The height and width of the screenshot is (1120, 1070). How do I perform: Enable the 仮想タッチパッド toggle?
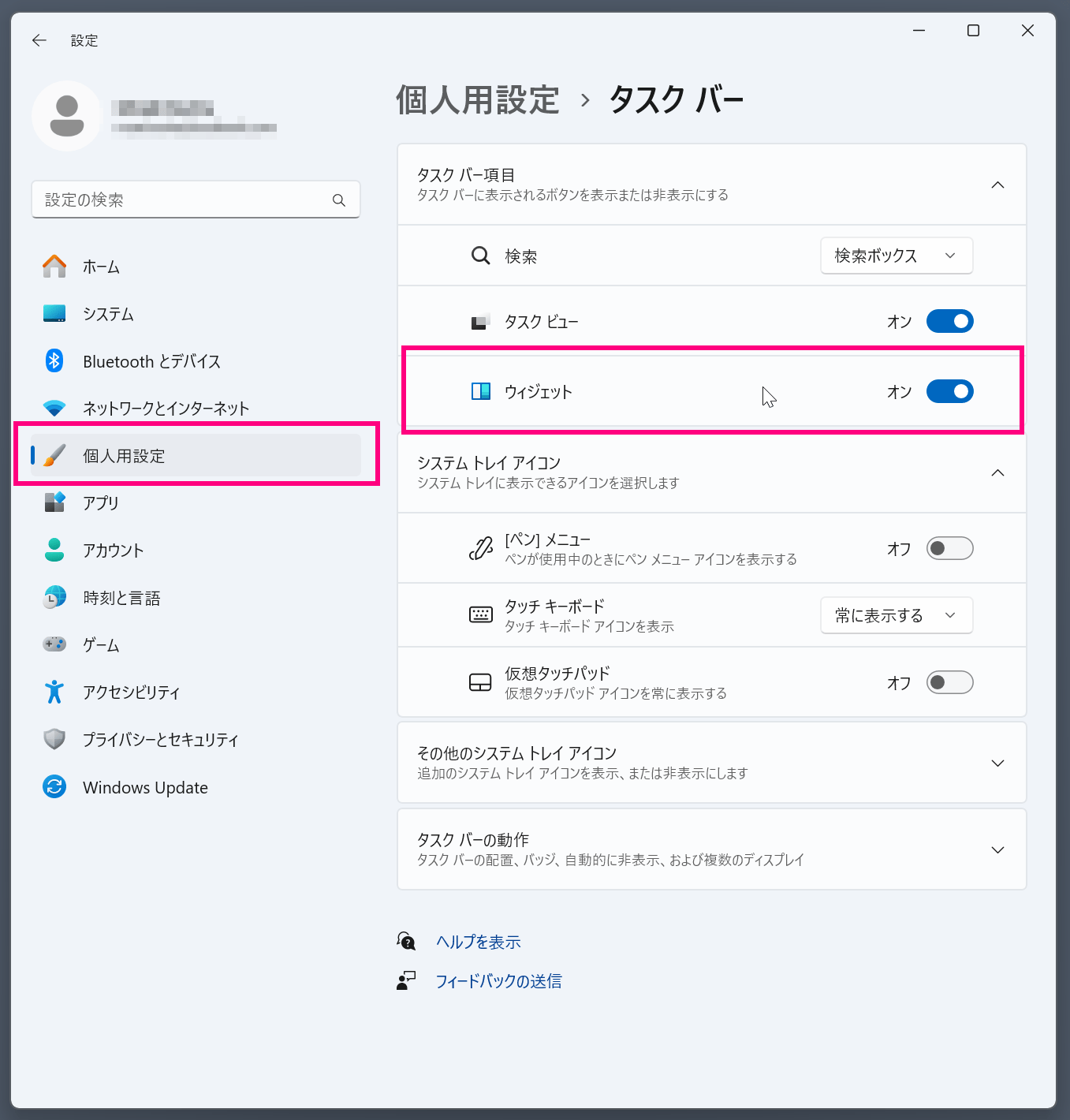coord(949,682)
